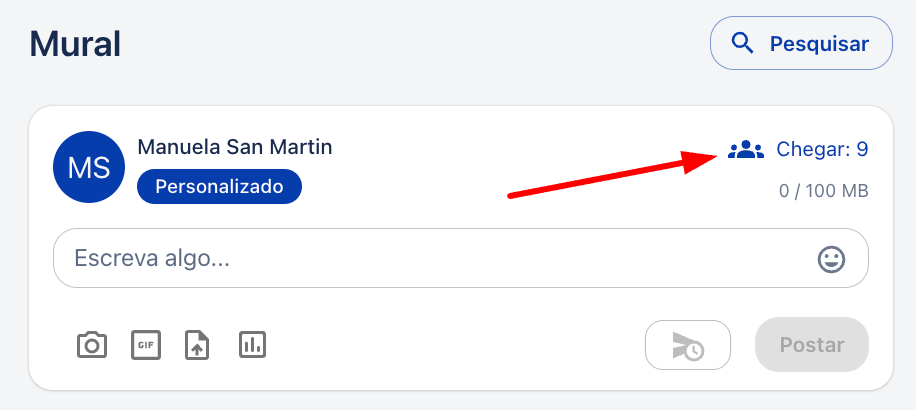Attach a file with the upload icon

(x=197, y=345)
